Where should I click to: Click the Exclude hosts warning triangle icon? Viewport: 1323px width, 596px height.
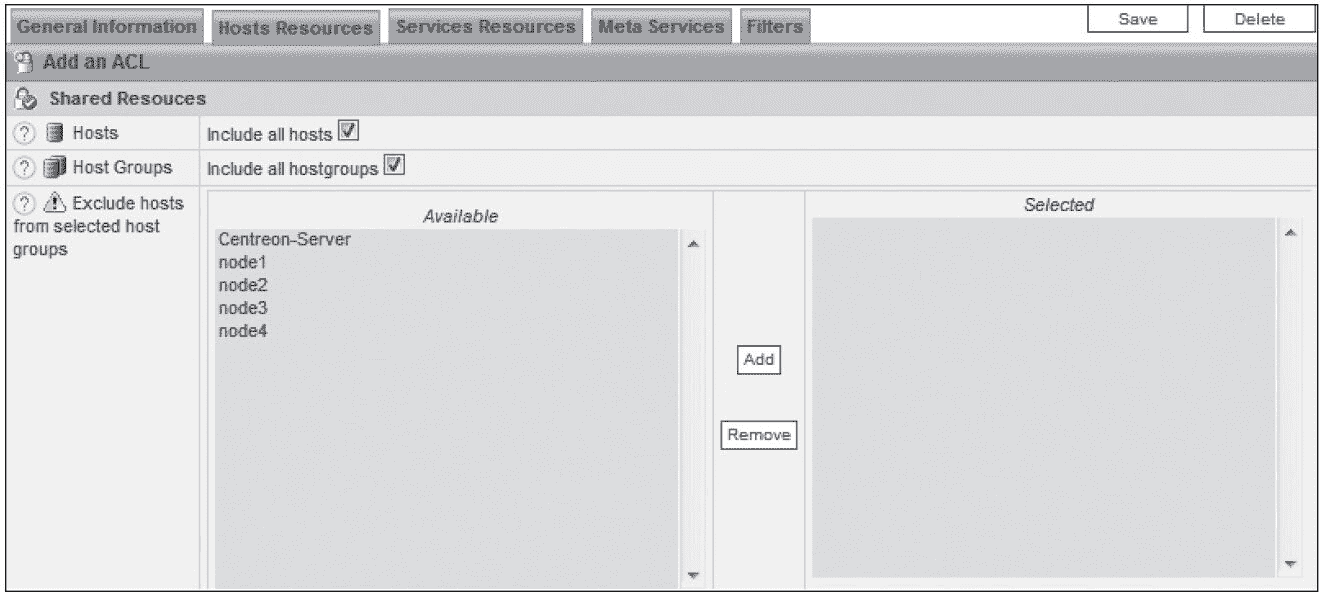pyautogui.click(x=55, y=204)
